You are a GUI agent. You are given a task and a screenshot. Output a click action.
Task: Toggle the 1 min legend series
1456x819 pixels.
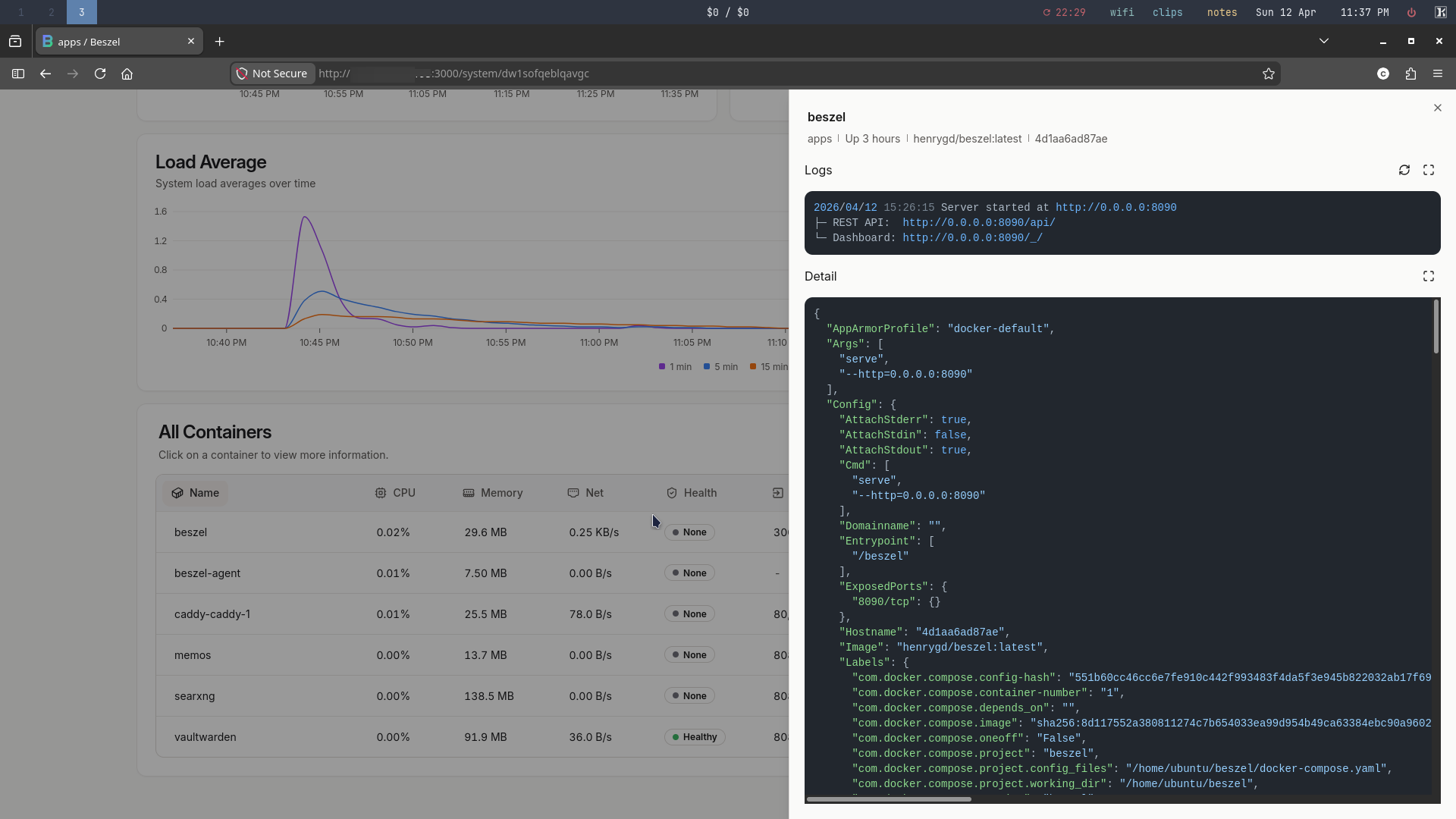675,367
